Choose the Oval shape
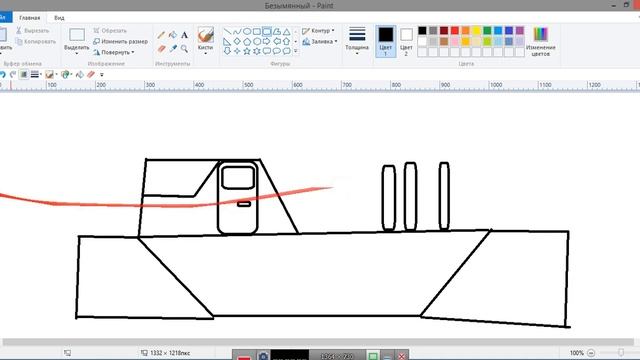This screenshot has height=360, width=640. coord(247,31)
